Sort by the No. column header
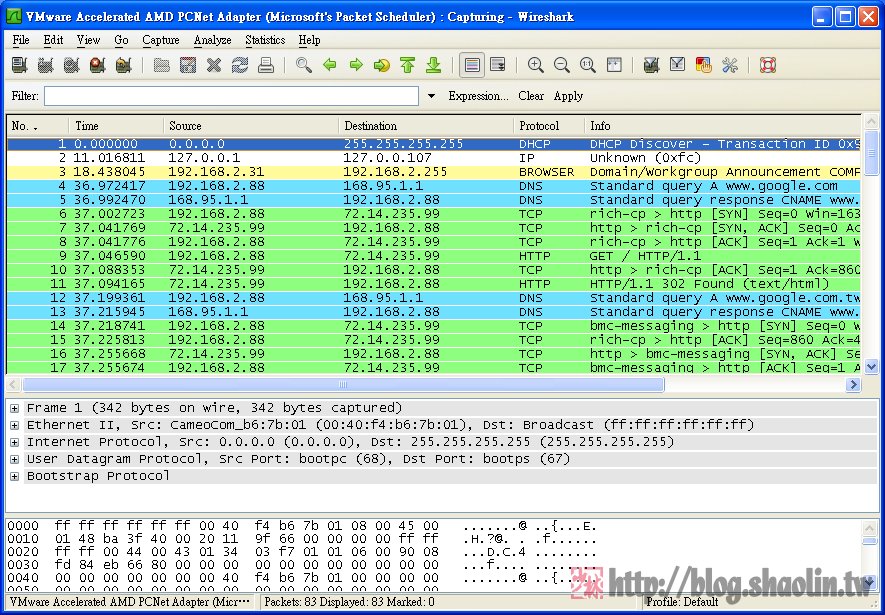Screen dimensions: 885x615 (37, 126)
